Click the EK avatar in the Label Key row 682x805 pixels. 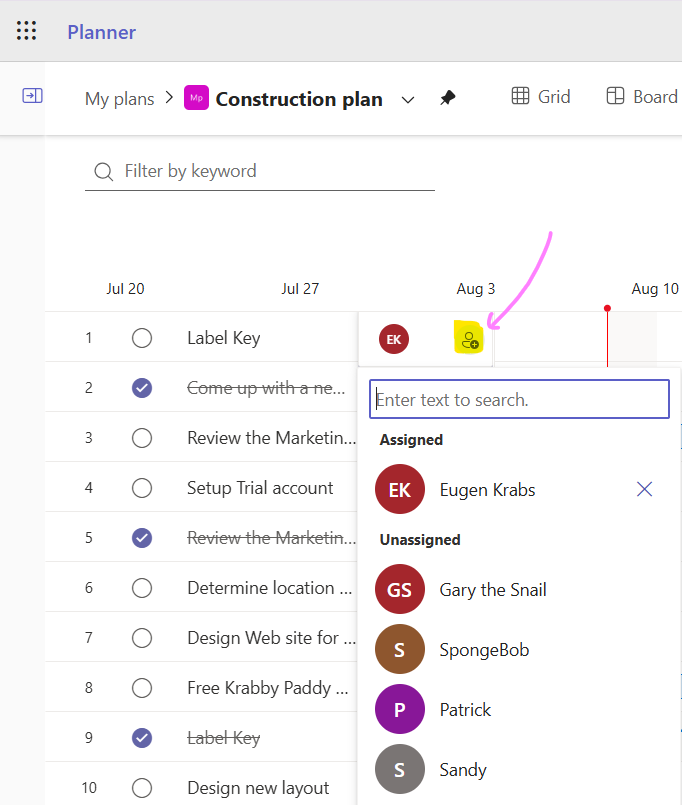[394, 339]
